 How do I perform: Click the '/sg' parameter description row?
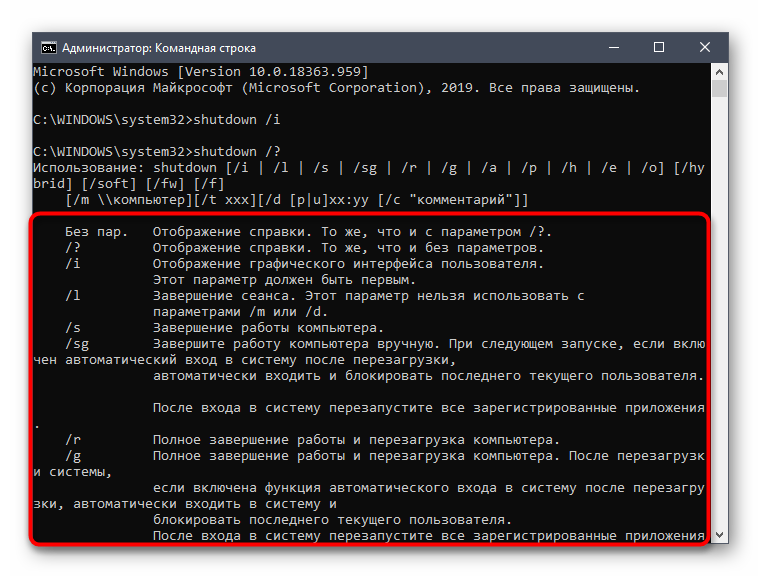(x=385, y=344)
